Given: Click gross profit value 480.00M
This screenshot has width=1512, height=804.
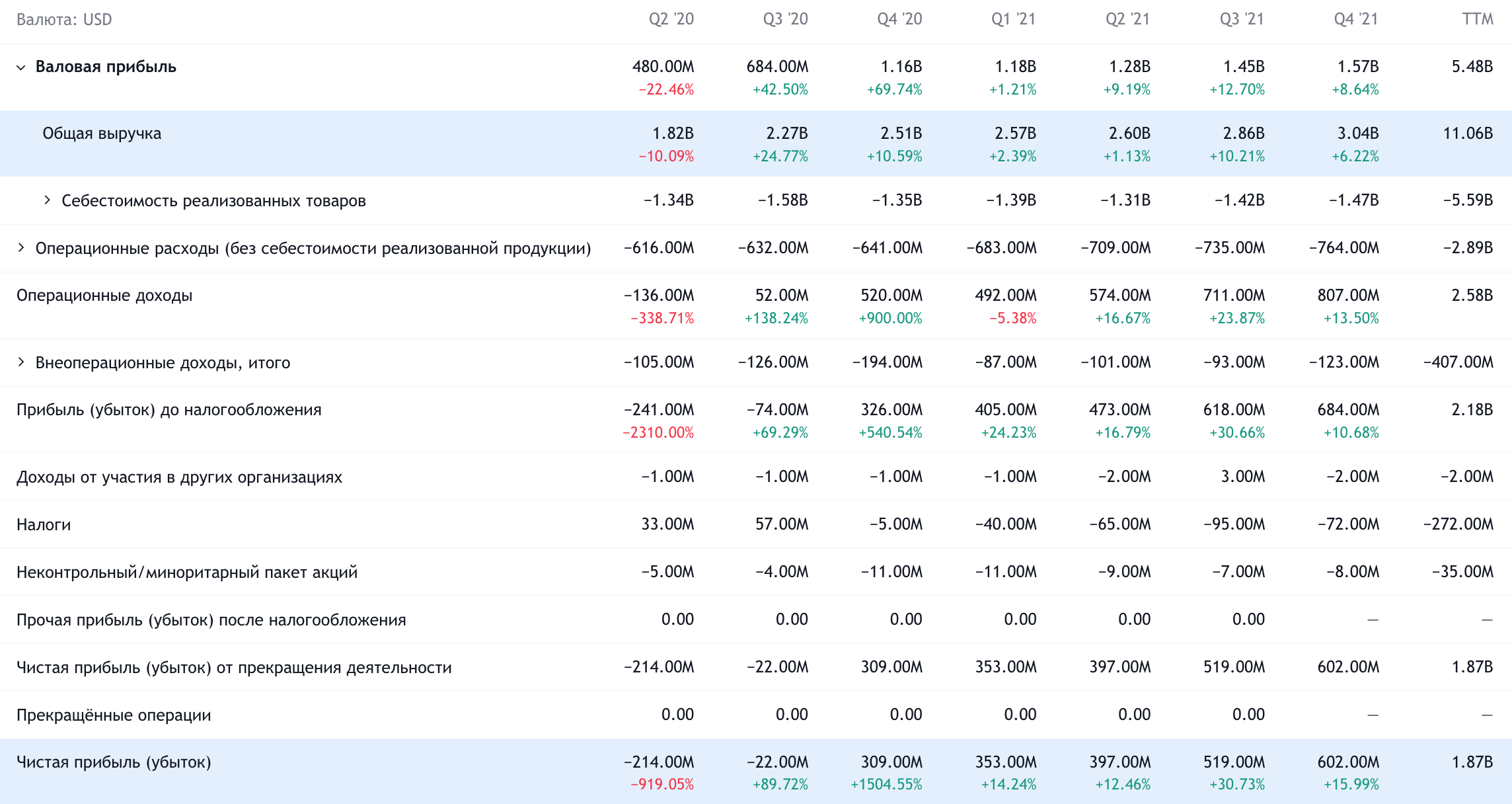Looking at the screenshot, I should coord(663,67).
